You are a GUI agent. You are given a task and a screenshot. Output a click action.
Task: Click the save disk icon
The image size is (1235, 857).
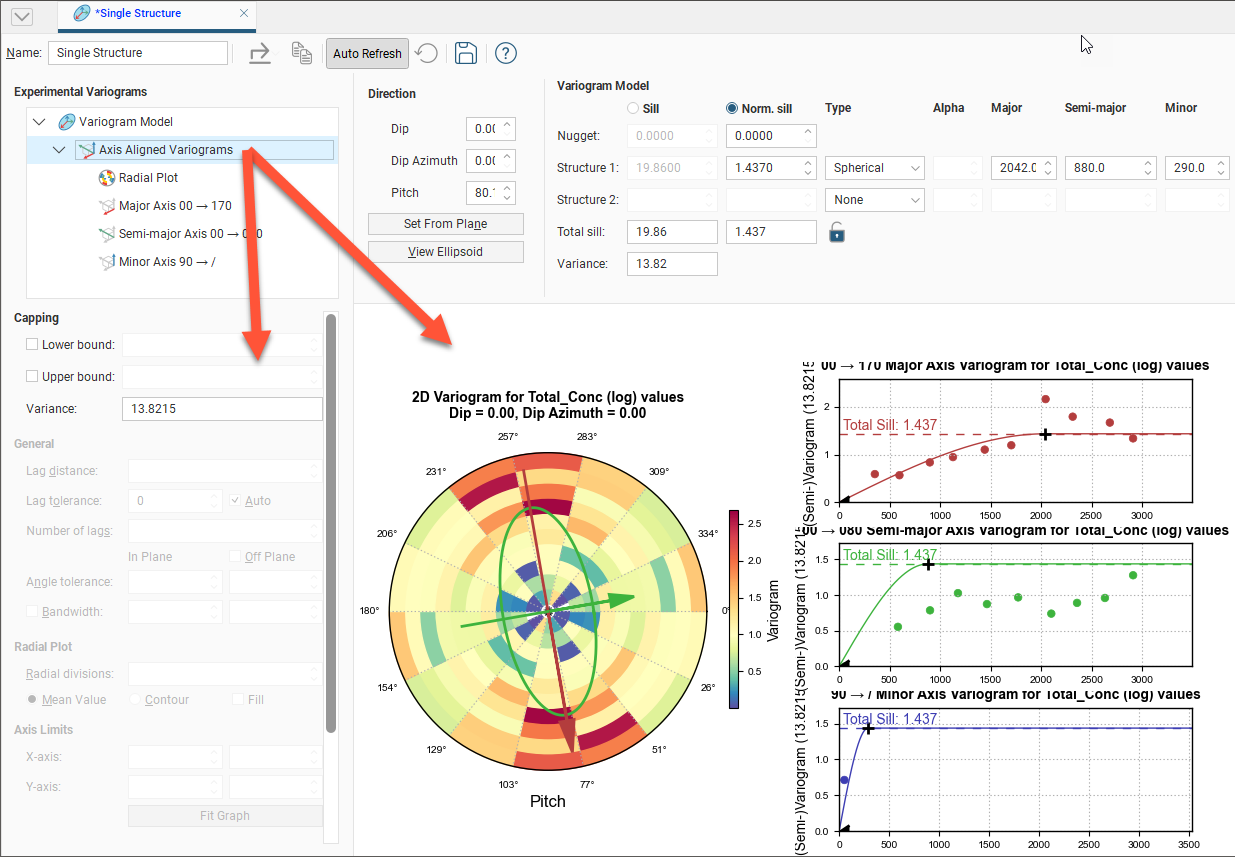pos(465,53)
